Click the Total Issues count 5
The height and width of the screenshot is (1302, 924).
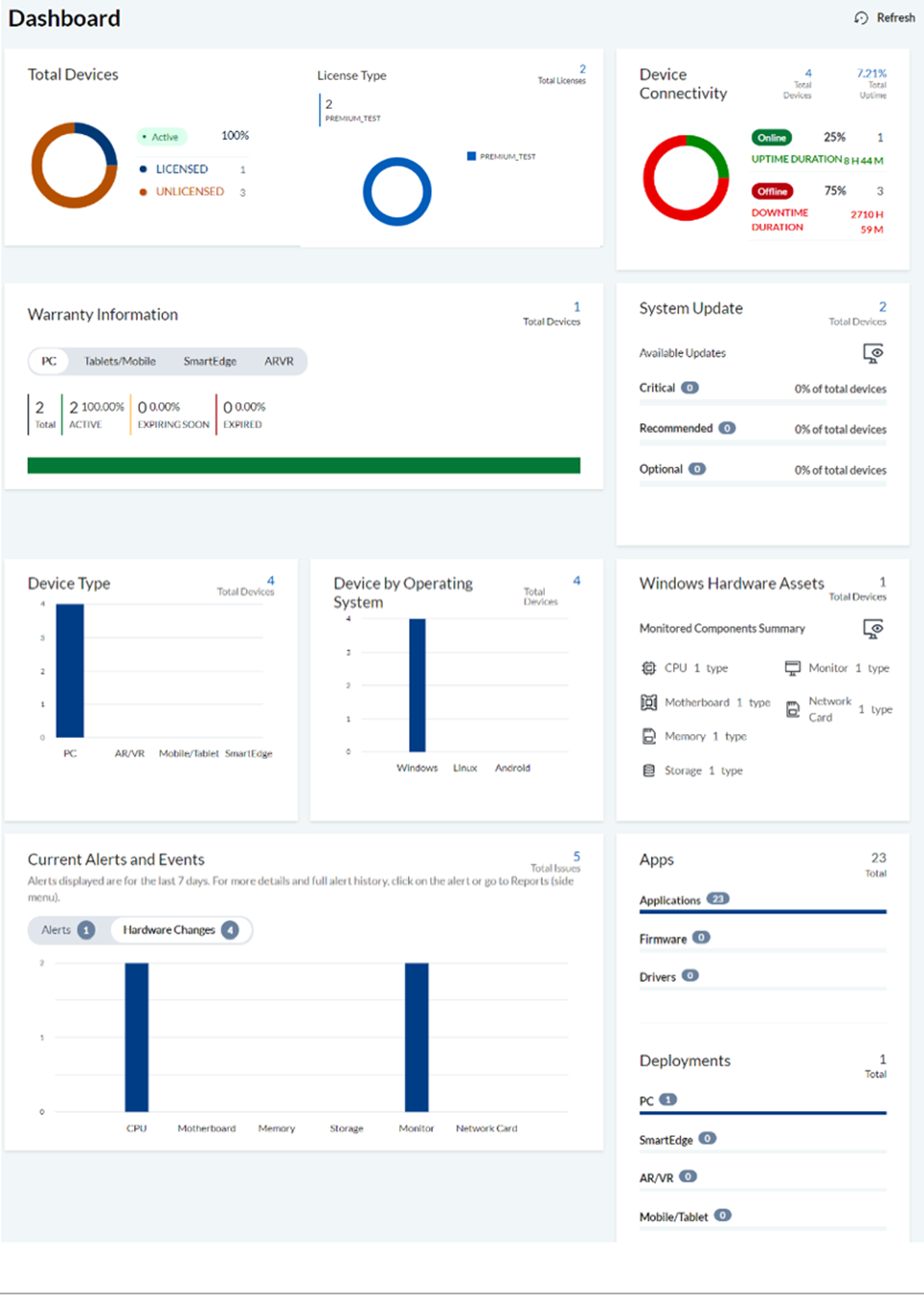pos(577,856)
